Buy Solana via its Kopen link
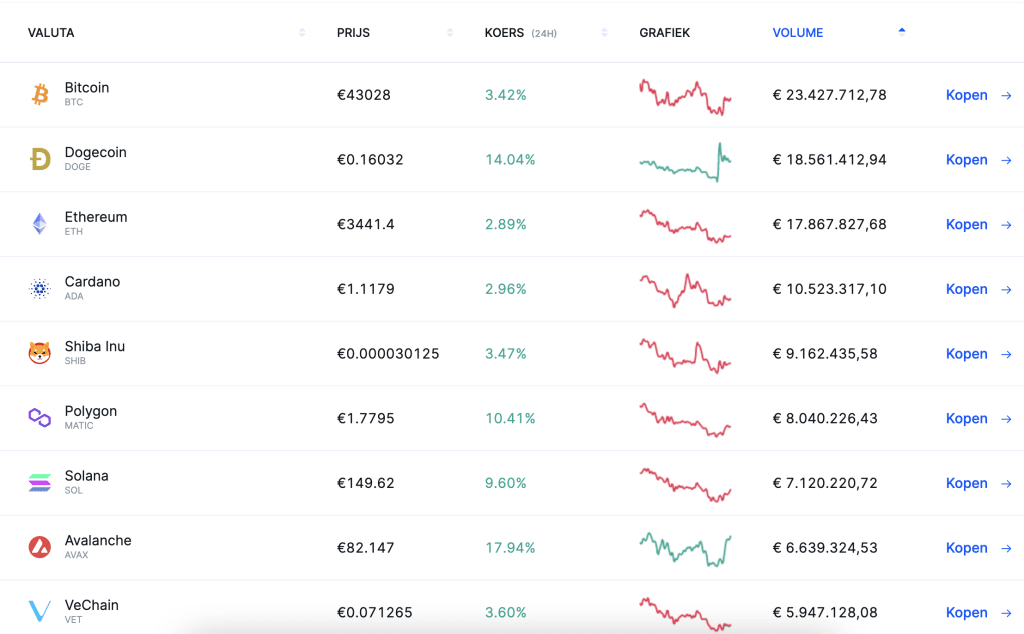 967,483
